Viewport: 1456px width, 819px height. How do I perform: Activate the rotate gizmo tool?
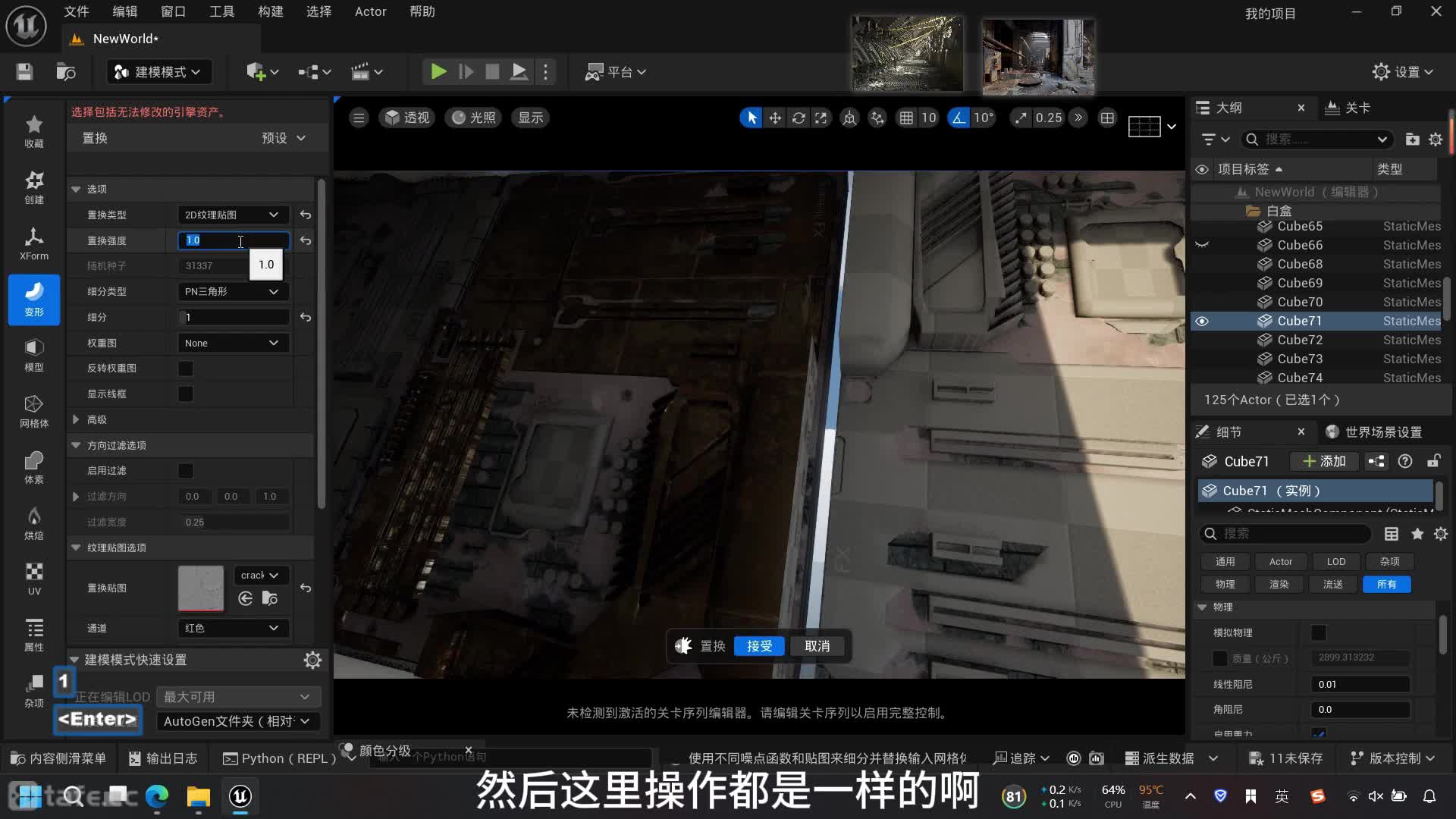click(799, 118)
